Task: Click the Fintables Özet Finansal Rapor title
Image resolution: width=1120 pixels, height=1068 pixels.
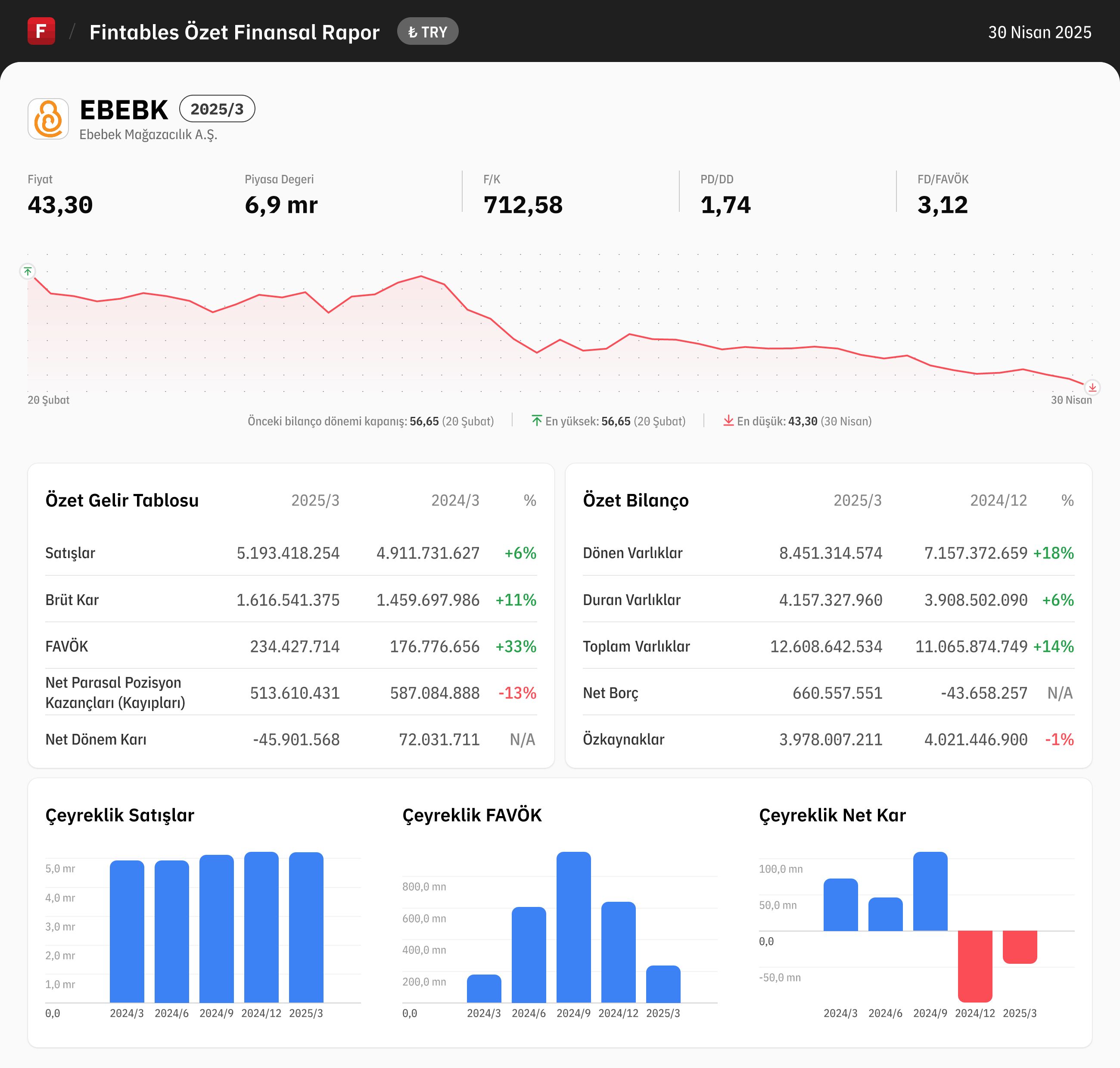Action: tap(235, 32)
